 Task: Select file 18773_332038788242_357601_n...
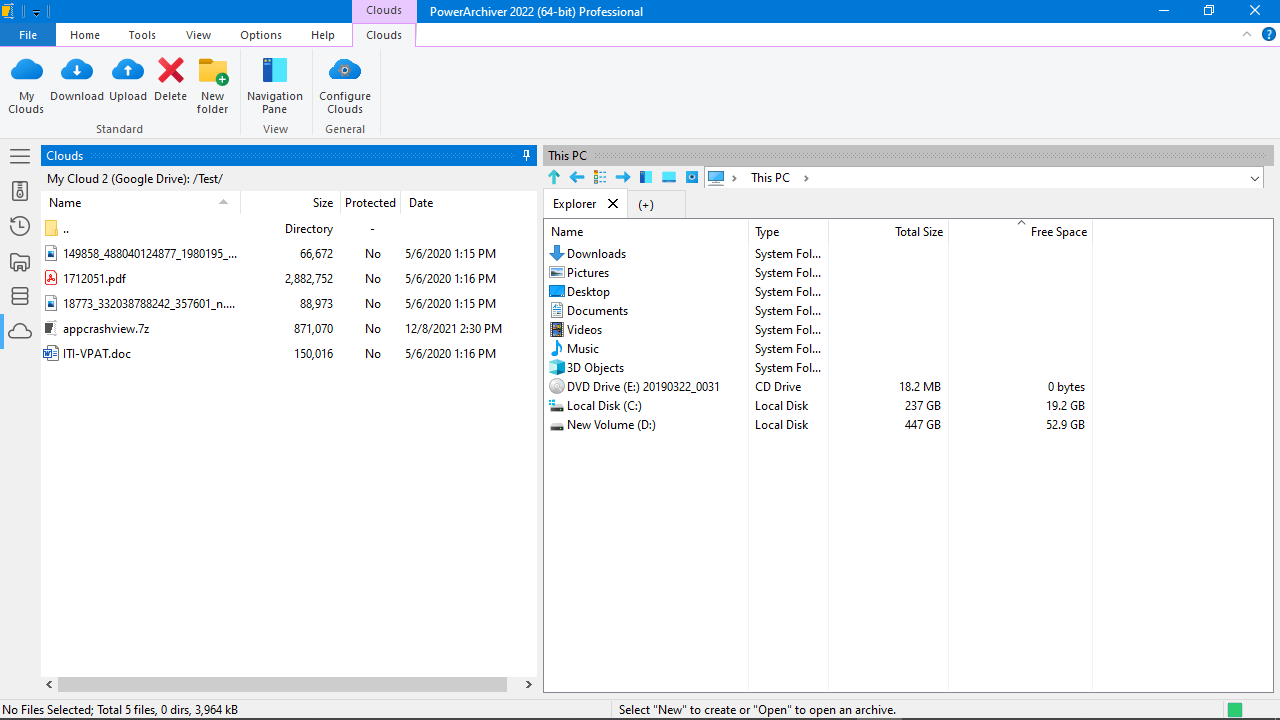[290, 304]
